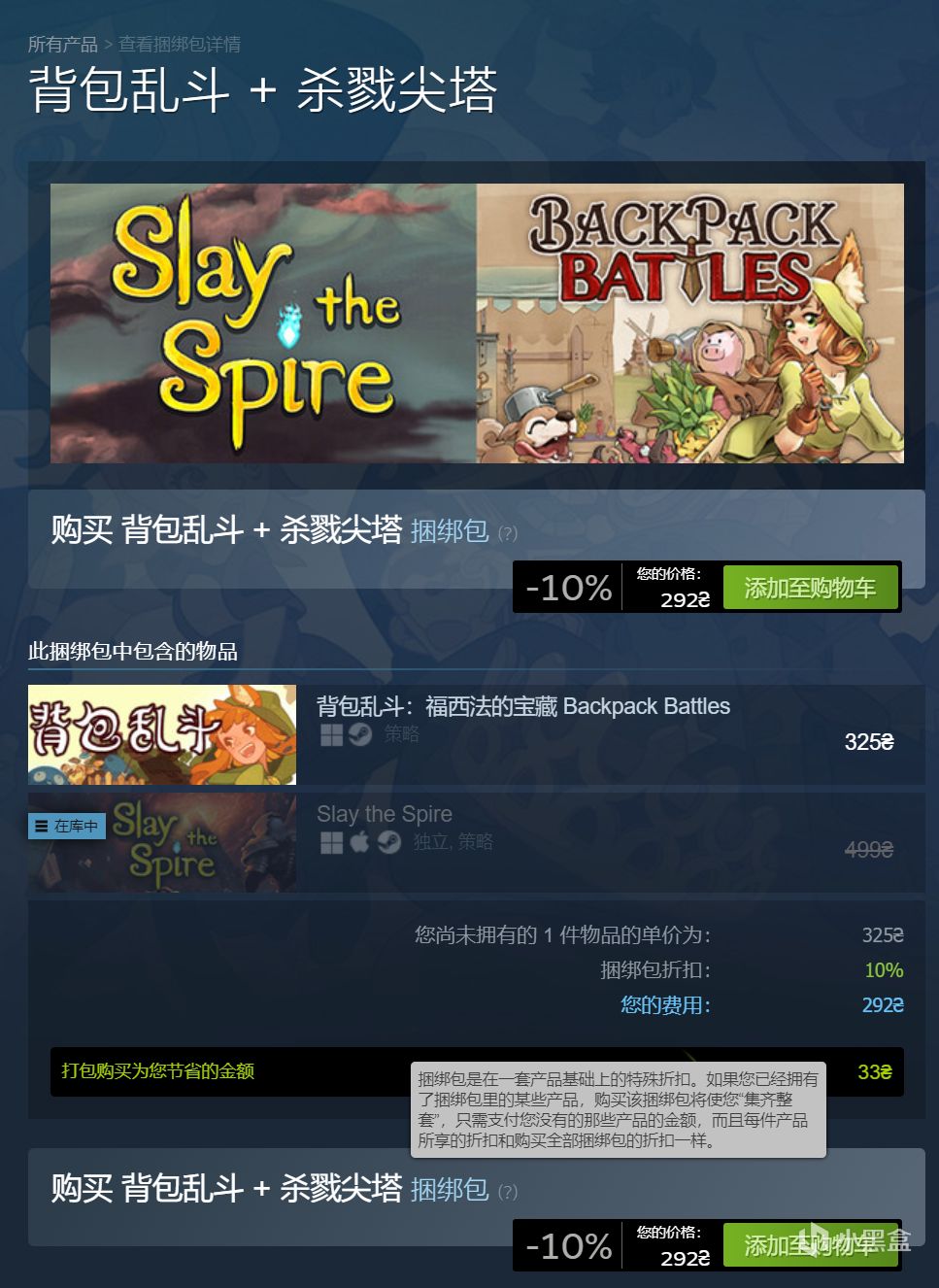Open the 背包乱斗 game thumbnail
The width and height of the screenshot is (939, 1288).
click(x=162, y=734)
